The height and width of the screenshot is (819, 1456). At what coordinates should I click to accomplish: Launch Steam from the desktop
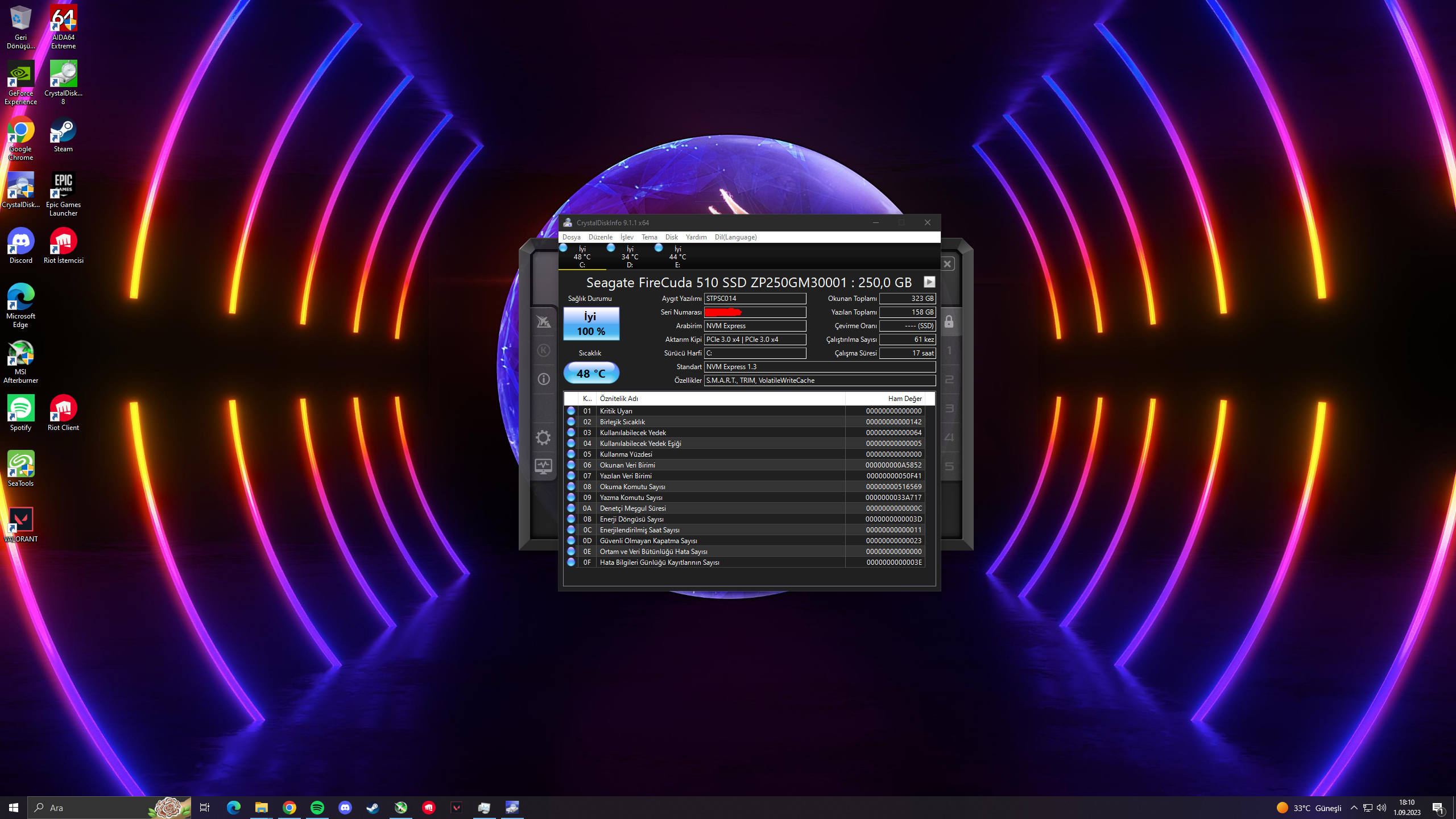pyautogui.click(x=63, y=134)
